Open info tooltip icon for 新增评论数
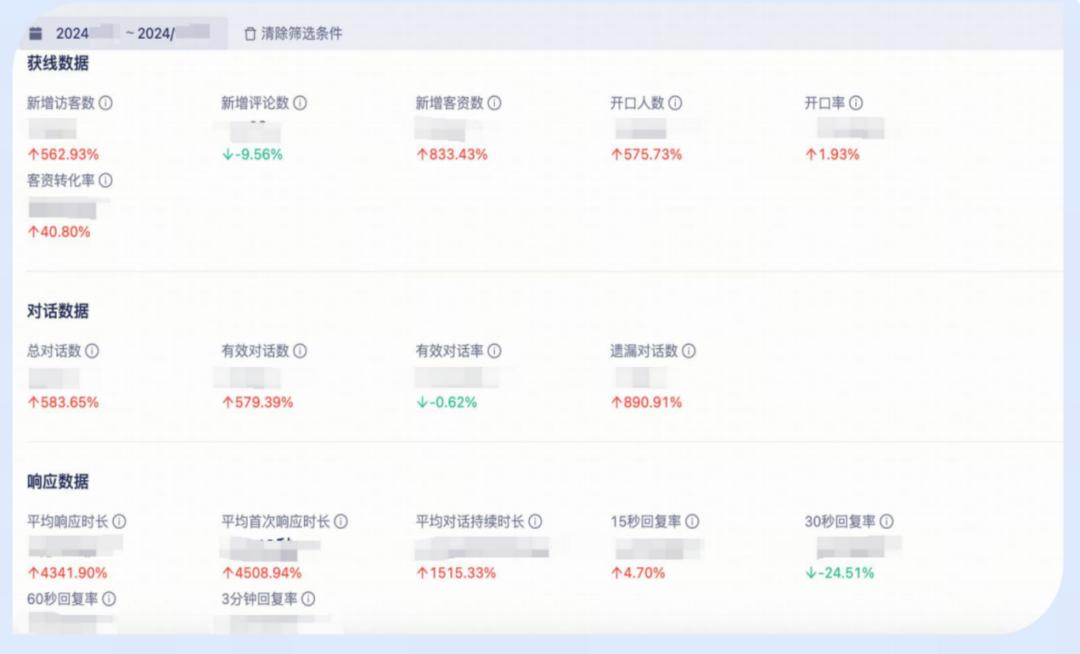 300,103
